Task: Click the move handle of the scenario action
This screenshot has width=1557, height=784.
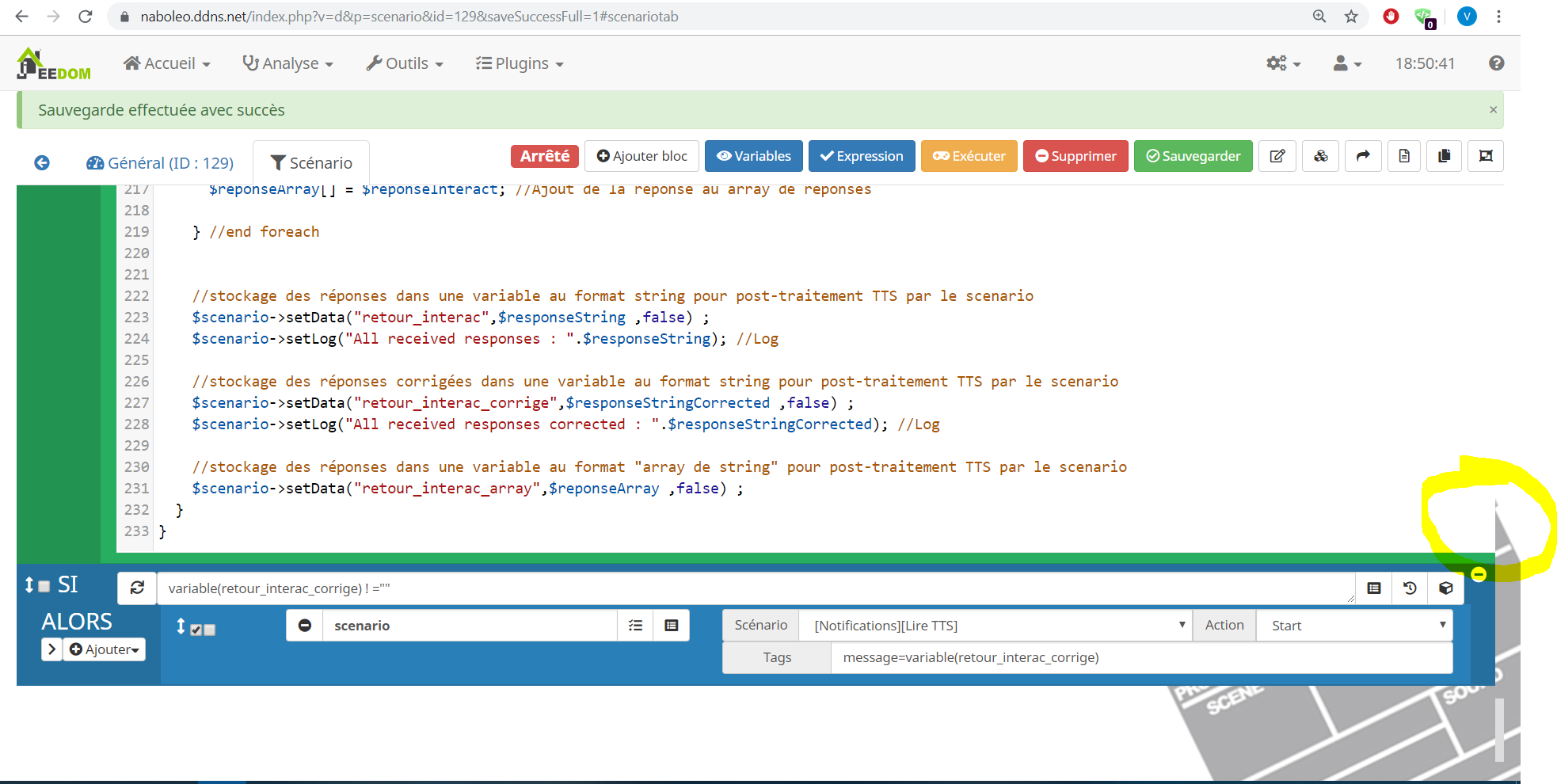Action: click(x=181, y=626)
